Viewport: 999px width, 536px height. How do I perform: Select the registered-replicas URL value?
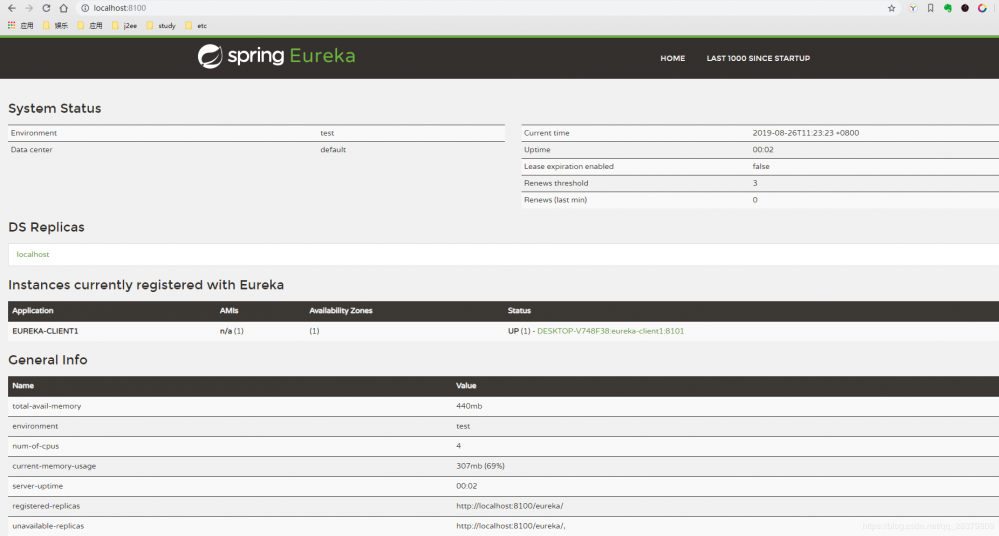click(x=510, y=506)
